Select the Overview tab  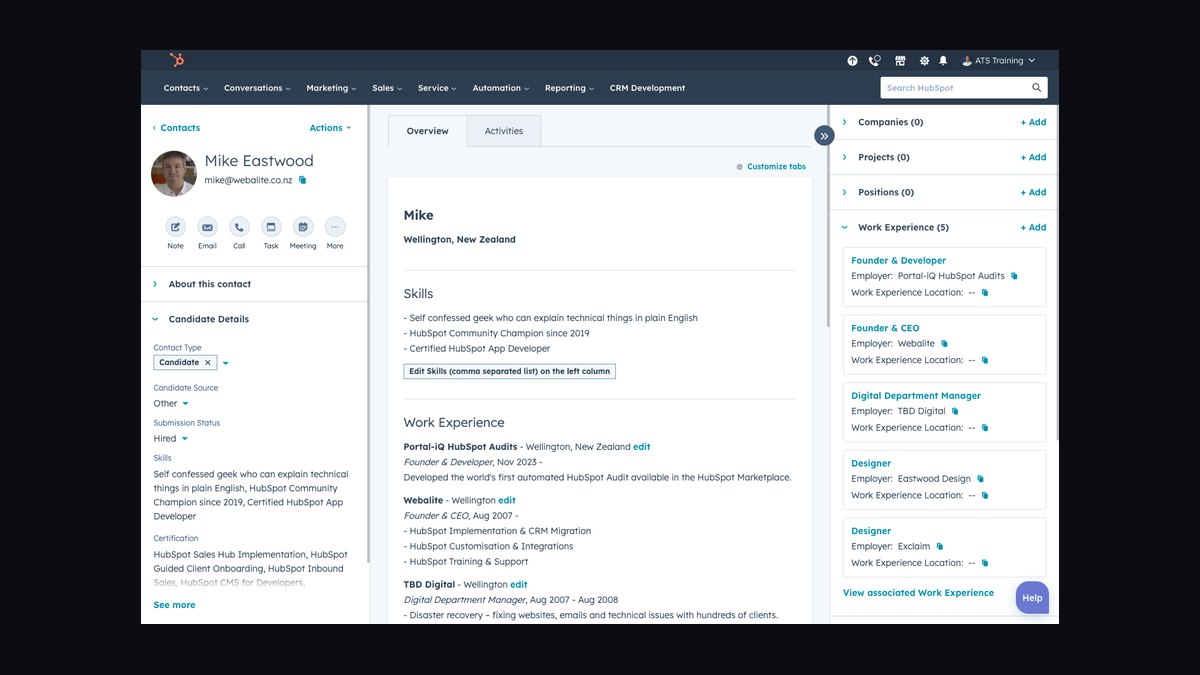428,131
